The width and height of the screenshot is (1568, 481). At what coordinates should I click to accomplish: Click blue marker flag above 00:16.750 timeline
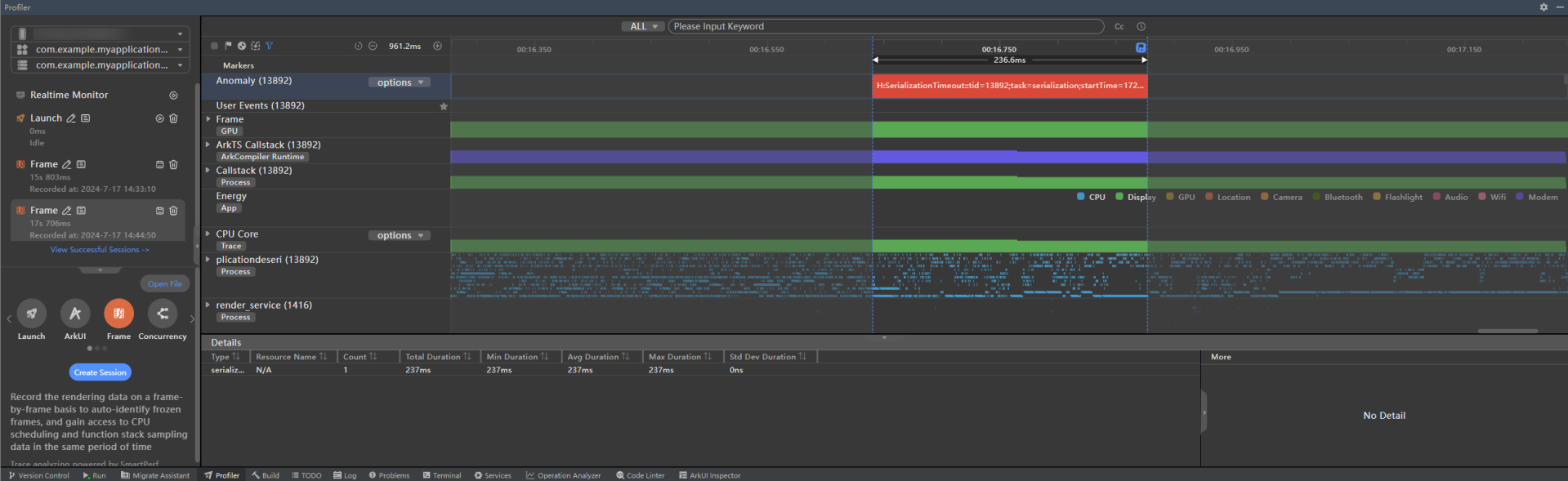click(x=1141, y=47)
